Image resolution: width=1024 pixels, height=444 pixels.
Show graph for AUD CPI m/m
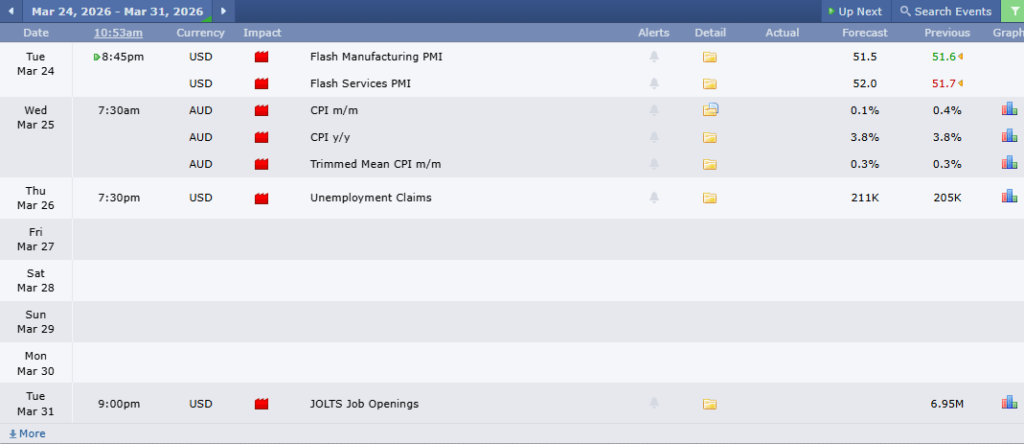tap(1009, 110)
